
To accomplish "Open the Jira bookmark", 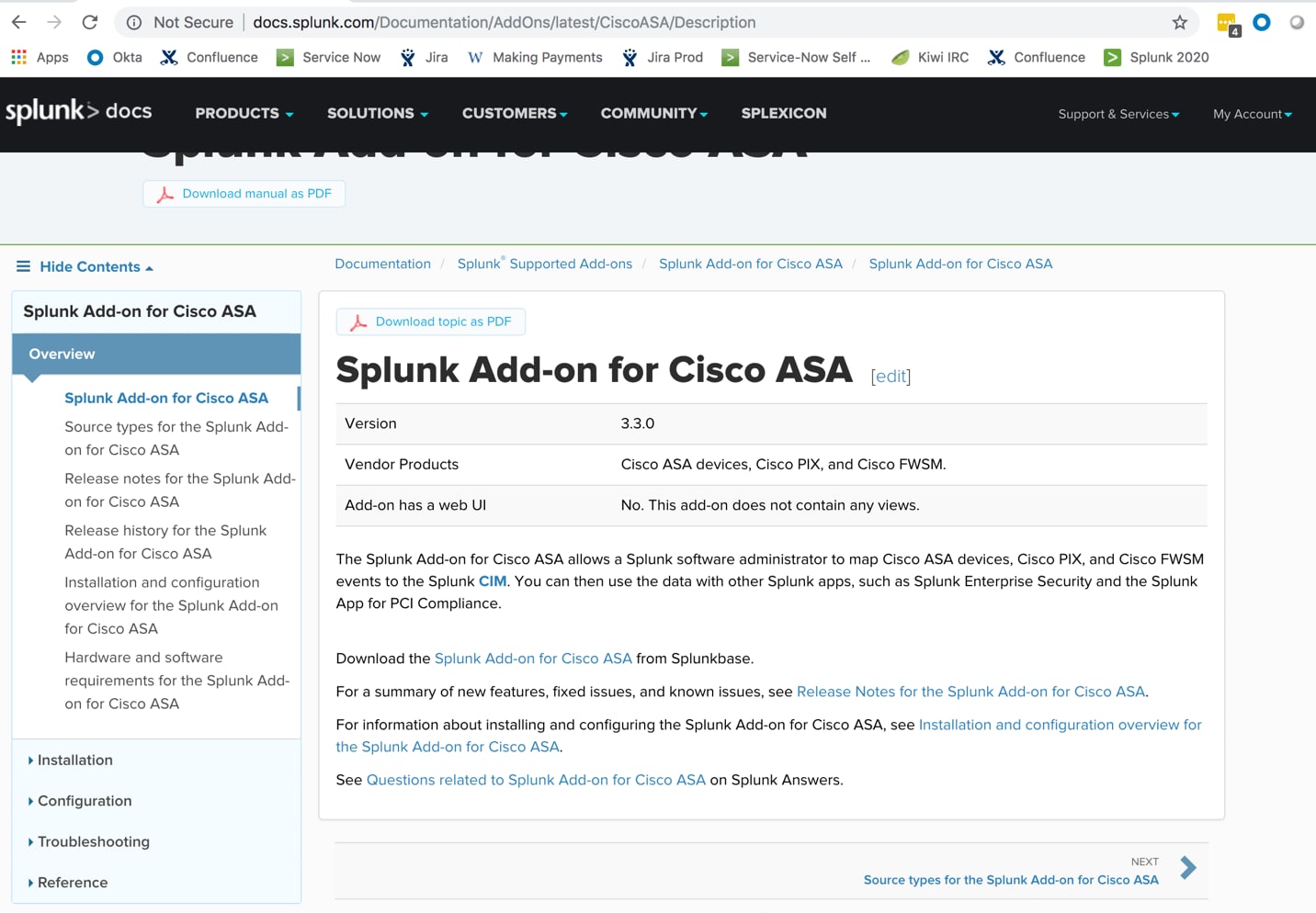I will [425, 57].
